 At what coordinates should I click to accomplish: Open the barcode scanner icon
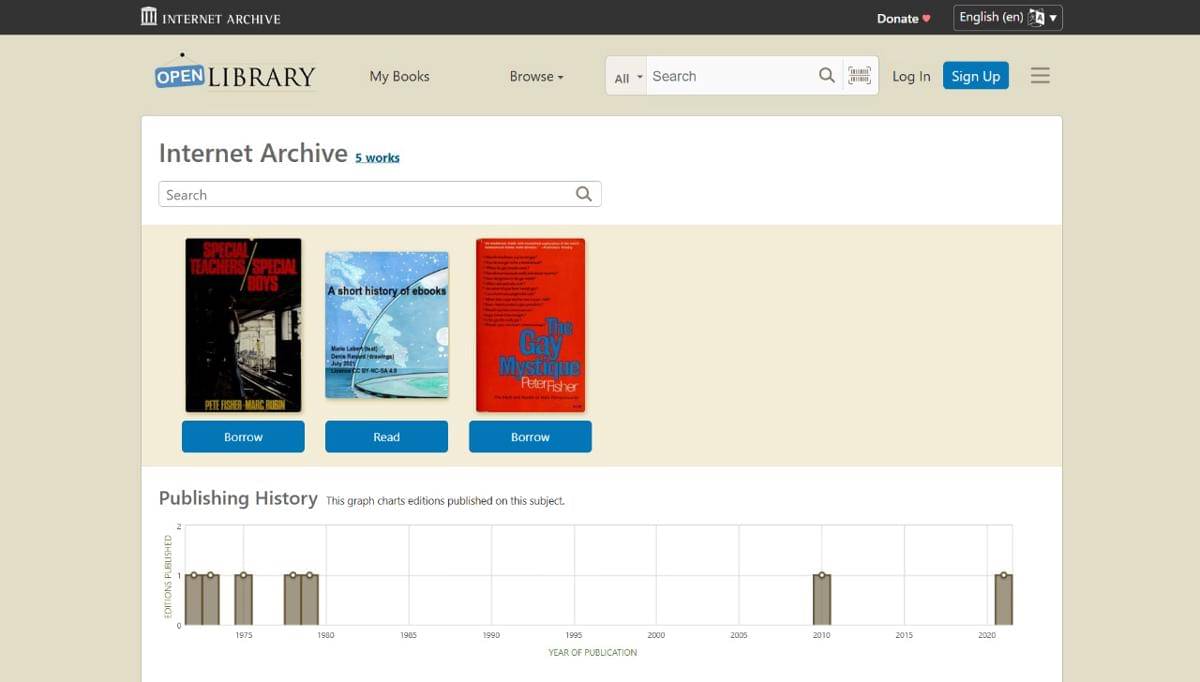click(859, 76)
